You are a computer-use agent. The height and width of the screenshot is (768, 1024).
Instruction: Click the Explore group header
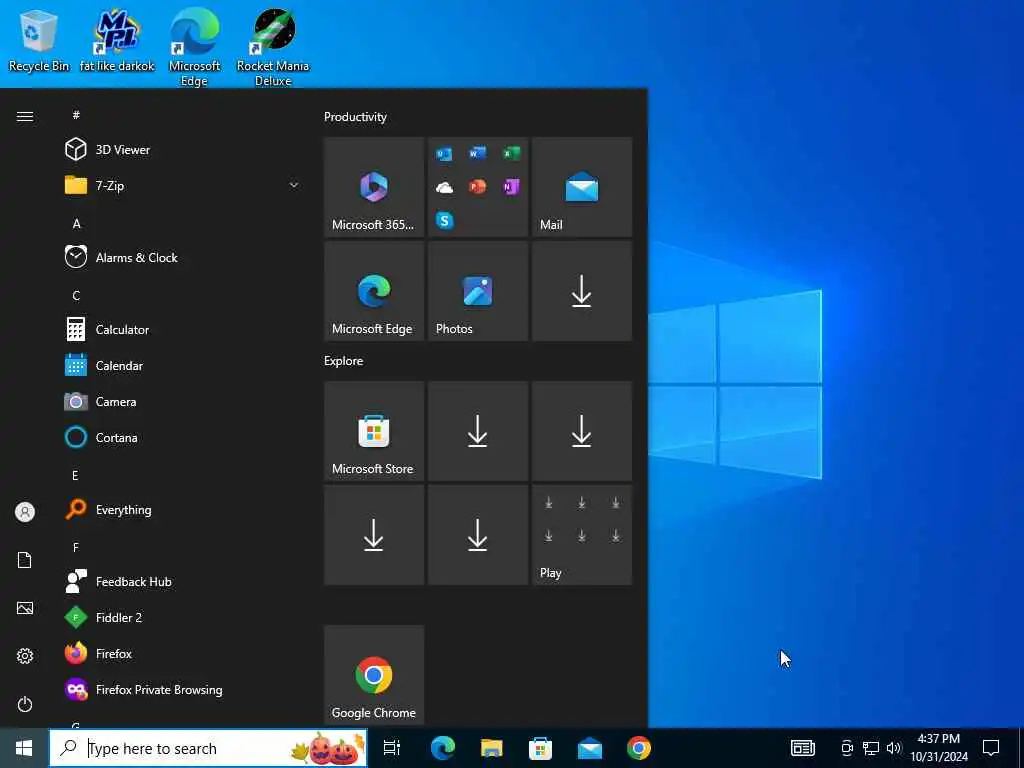click(344, 360)
